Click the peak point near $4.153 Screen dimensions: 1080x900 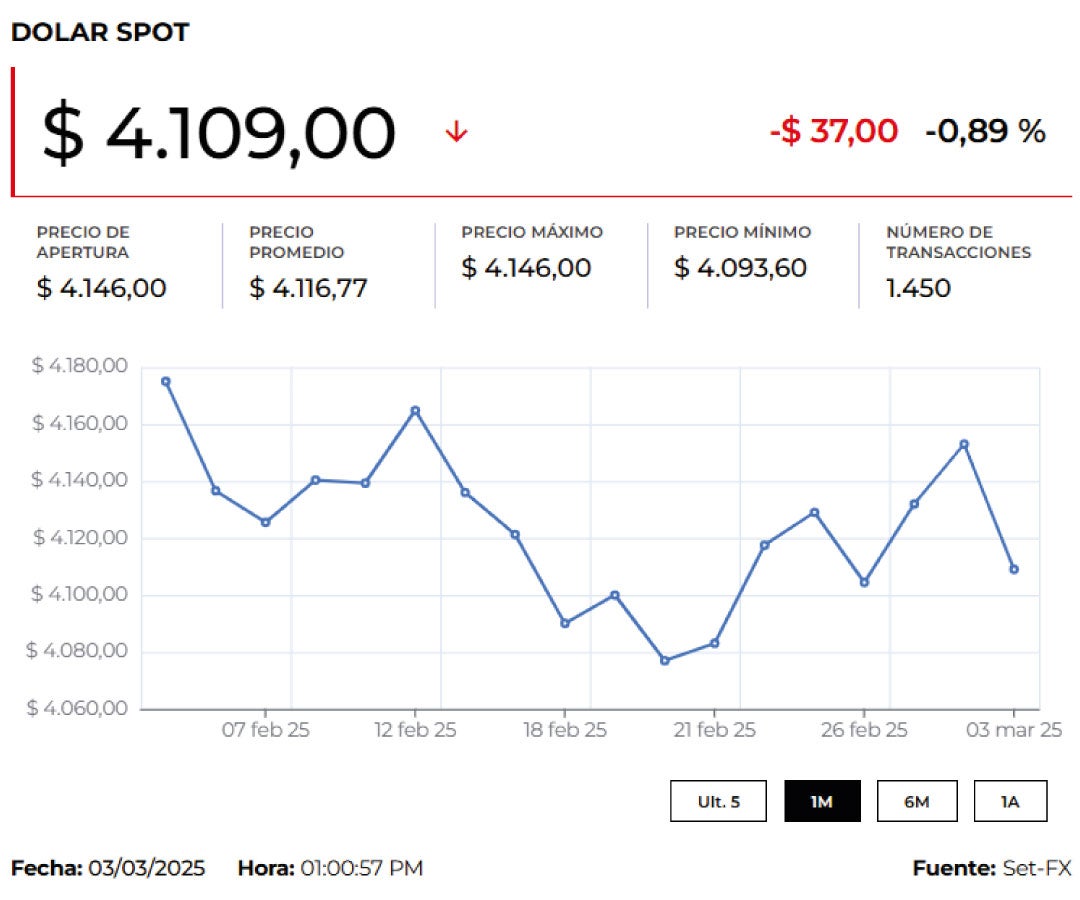964,444
